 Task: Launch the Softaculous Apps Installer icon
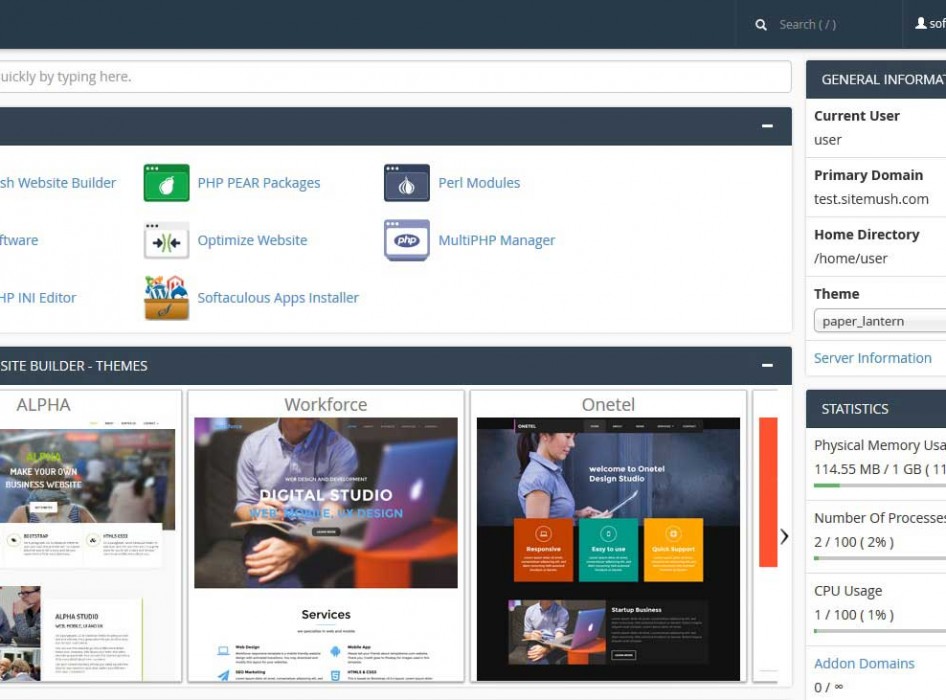pyautogui.click(x=167, y=298)
